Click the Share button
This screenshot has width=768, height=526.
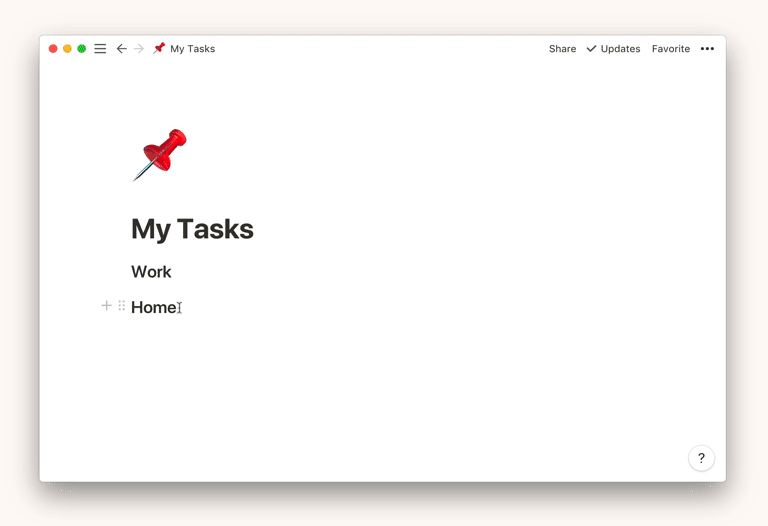562,49
